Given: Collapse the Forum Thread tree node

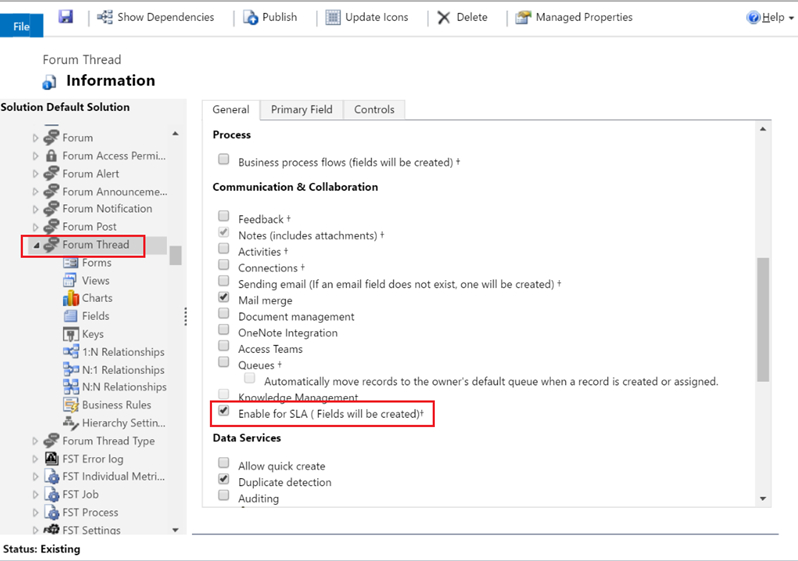Looking at the screenshot, I should (36, 245).
